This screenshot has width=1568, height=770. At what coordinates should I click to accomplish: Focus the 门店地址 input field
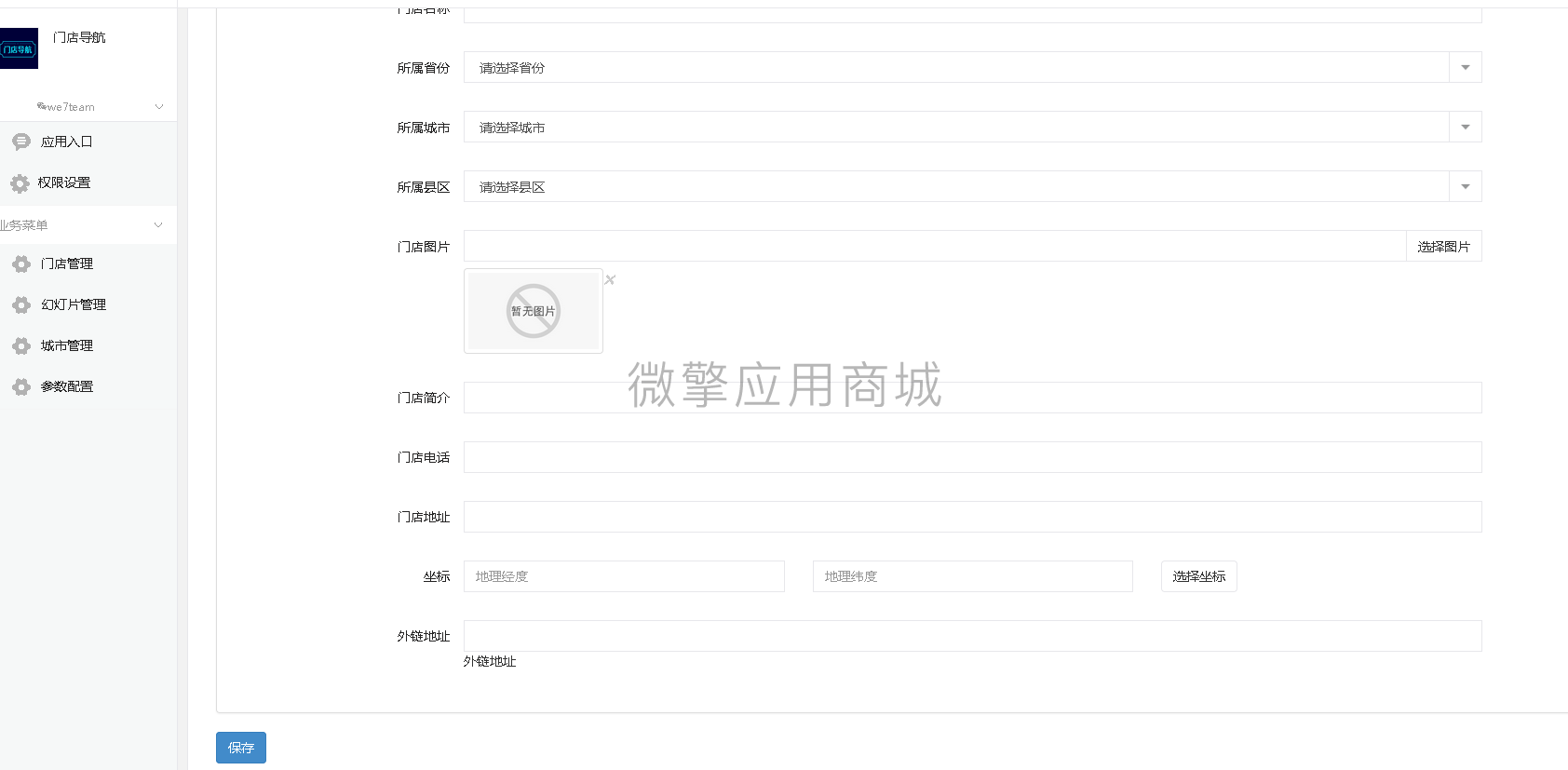[973, 517]
